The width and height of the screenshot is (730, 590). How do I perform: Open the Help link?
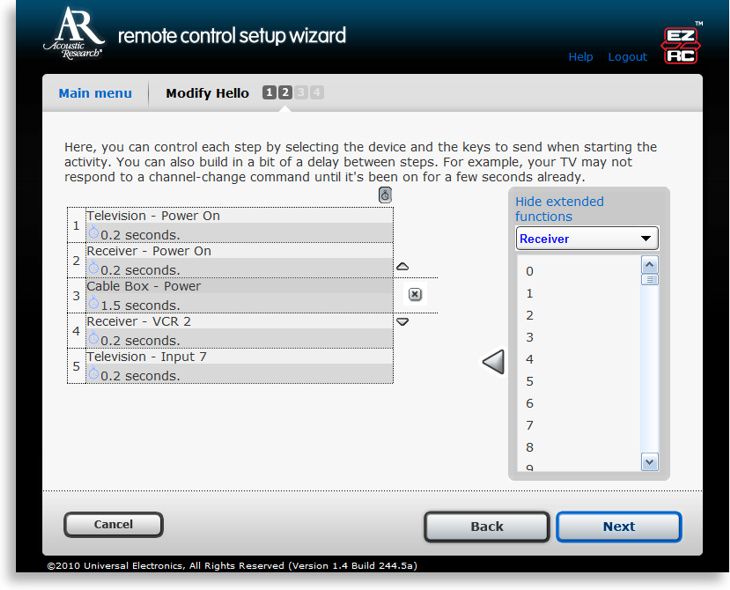581,57
